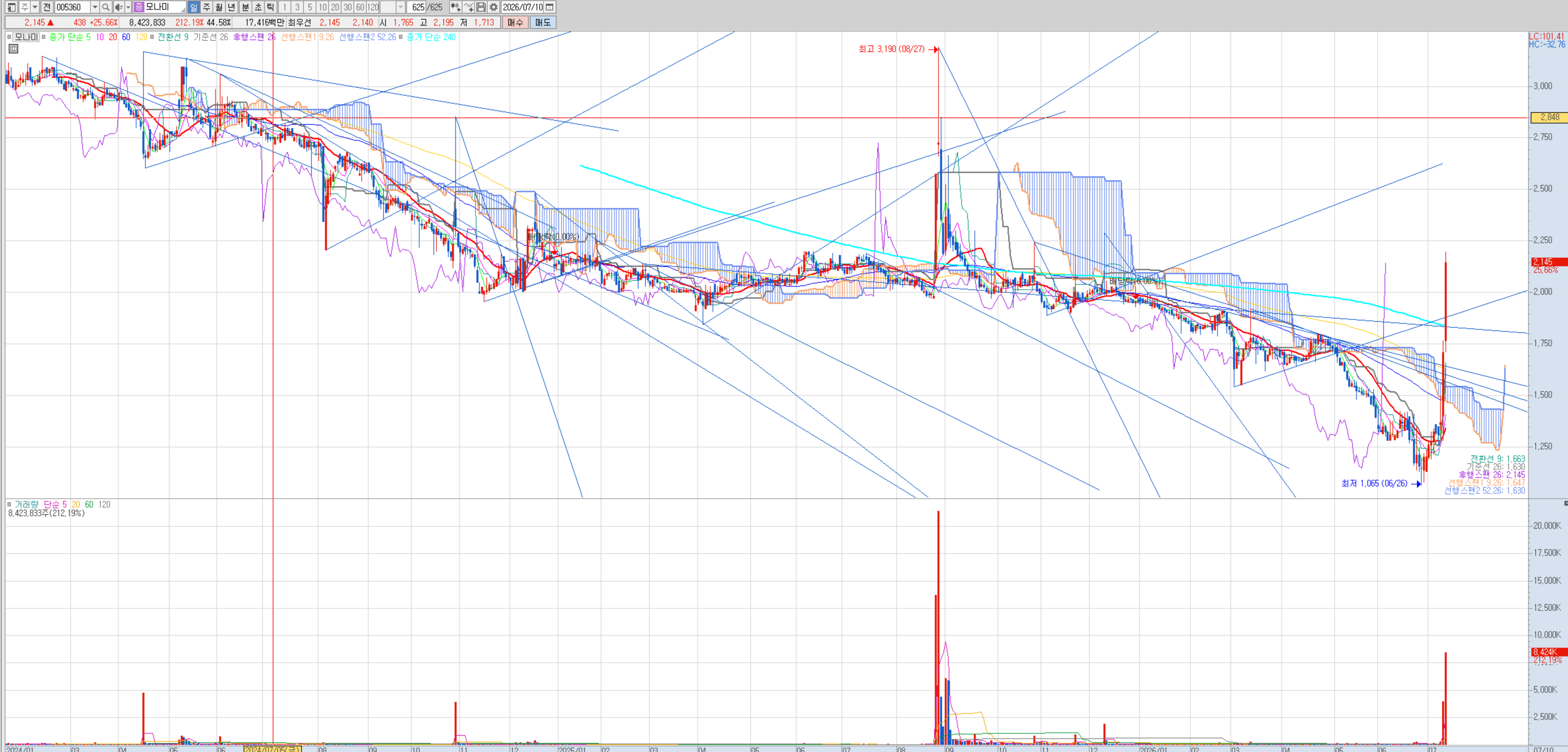Image resolution: width=1568 pixels, height=752 pixels.
Task: Click the 매수 buy button
Action: pos(515,22)
